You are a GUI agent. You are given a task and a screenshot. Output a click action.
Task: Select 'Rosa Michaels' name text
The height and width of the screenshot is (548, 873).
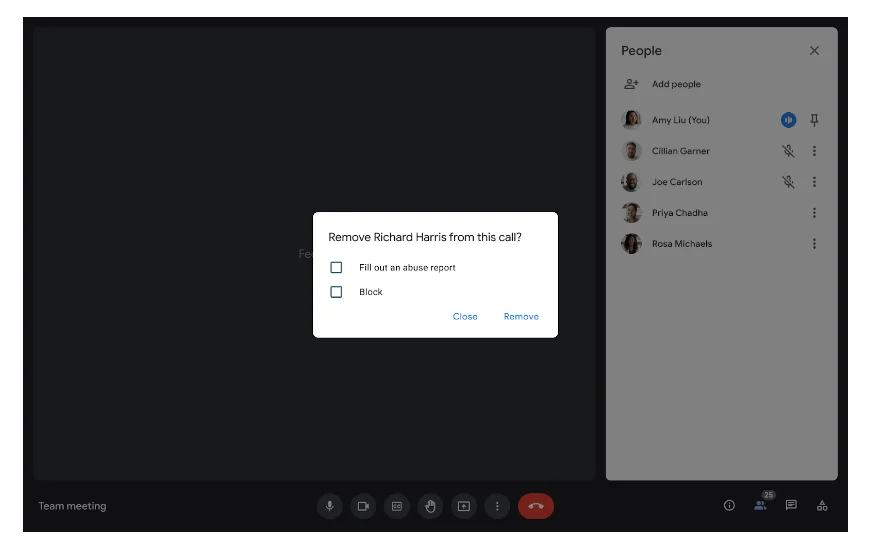click(x=682, y=243)
